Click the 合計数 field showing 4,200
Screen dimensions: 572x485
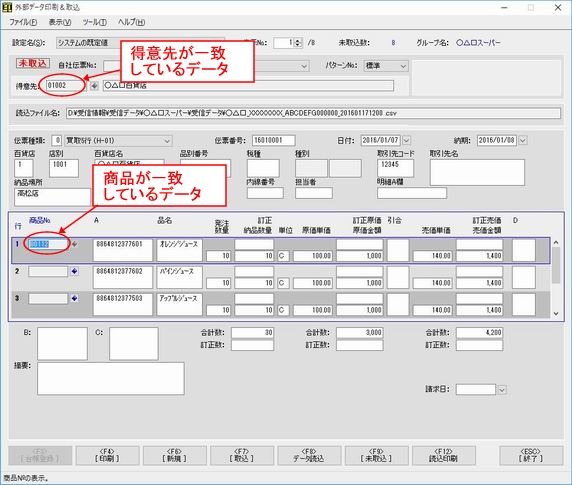pos(479,333)
